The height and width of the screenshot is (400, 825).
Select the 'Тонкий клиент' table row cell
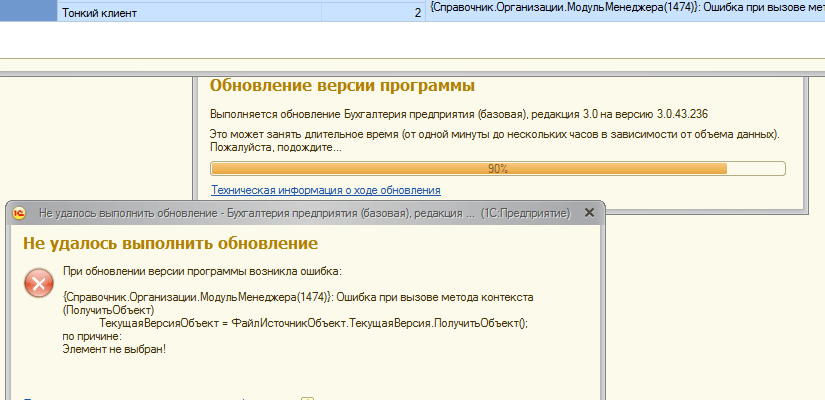(x=189, y=13)
